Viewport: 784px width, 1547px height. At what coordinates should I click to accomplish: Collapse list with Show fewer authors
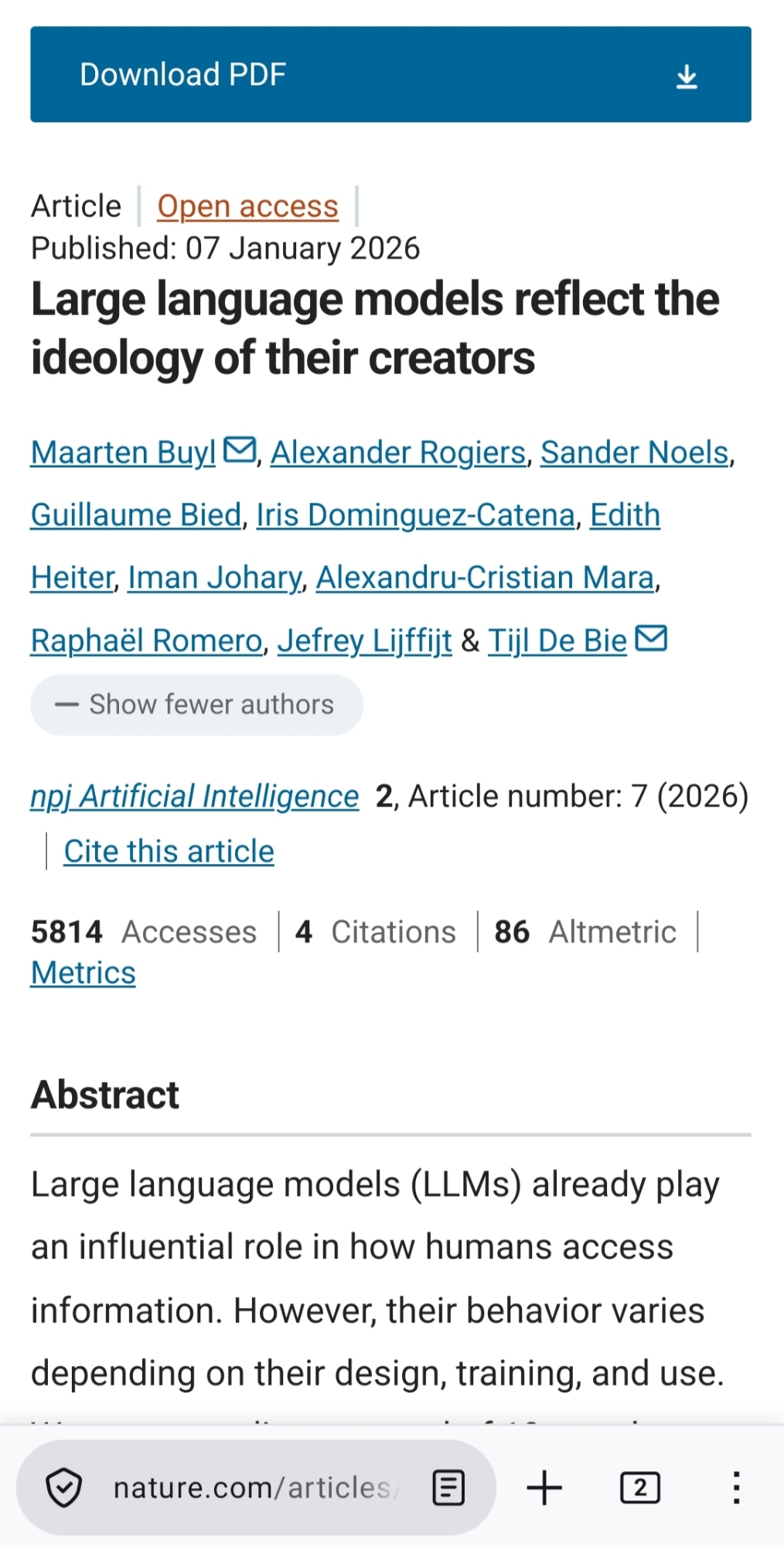pyautogui.click(x=196, y=705)
